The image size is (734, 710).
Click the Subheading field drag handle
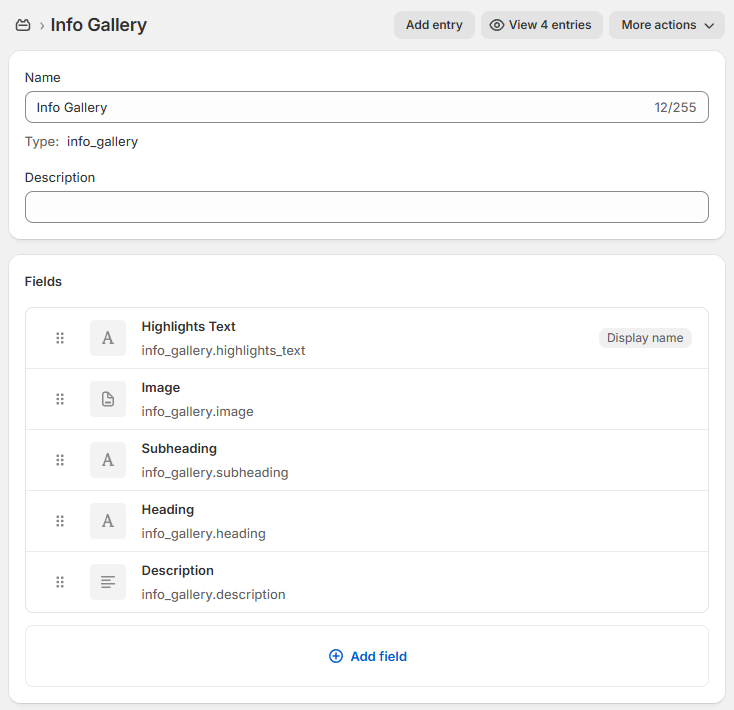click(60, 460)
